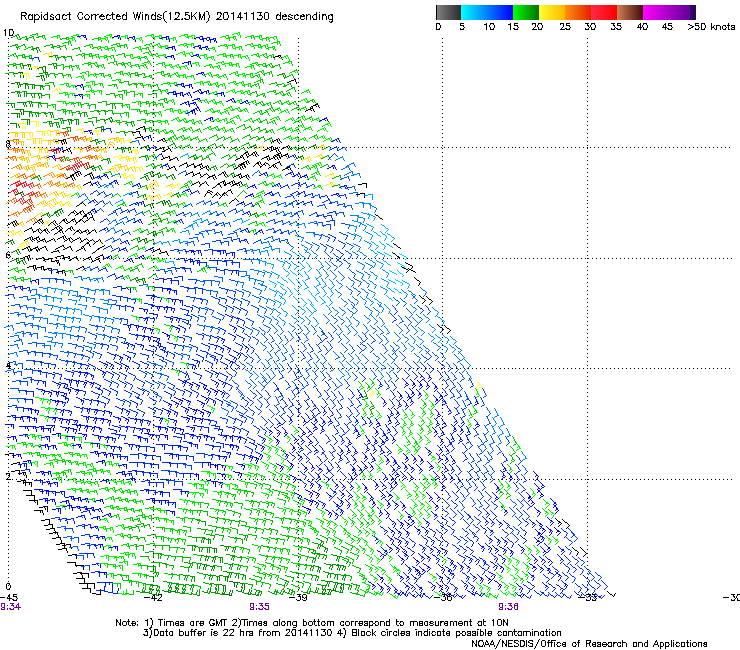Click the cyan-blue 5-15 knots legend swatch
The height and width of the screenshot is (650, 740).
pos(487,12)
